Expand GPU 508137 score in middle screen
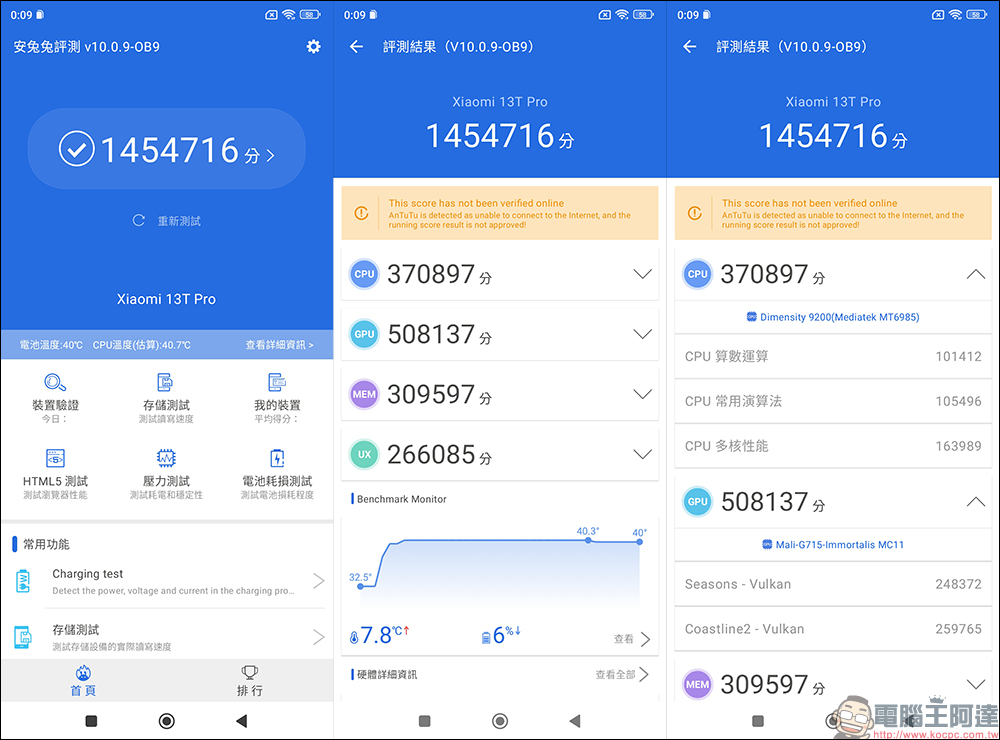 [x=642, y=334]
